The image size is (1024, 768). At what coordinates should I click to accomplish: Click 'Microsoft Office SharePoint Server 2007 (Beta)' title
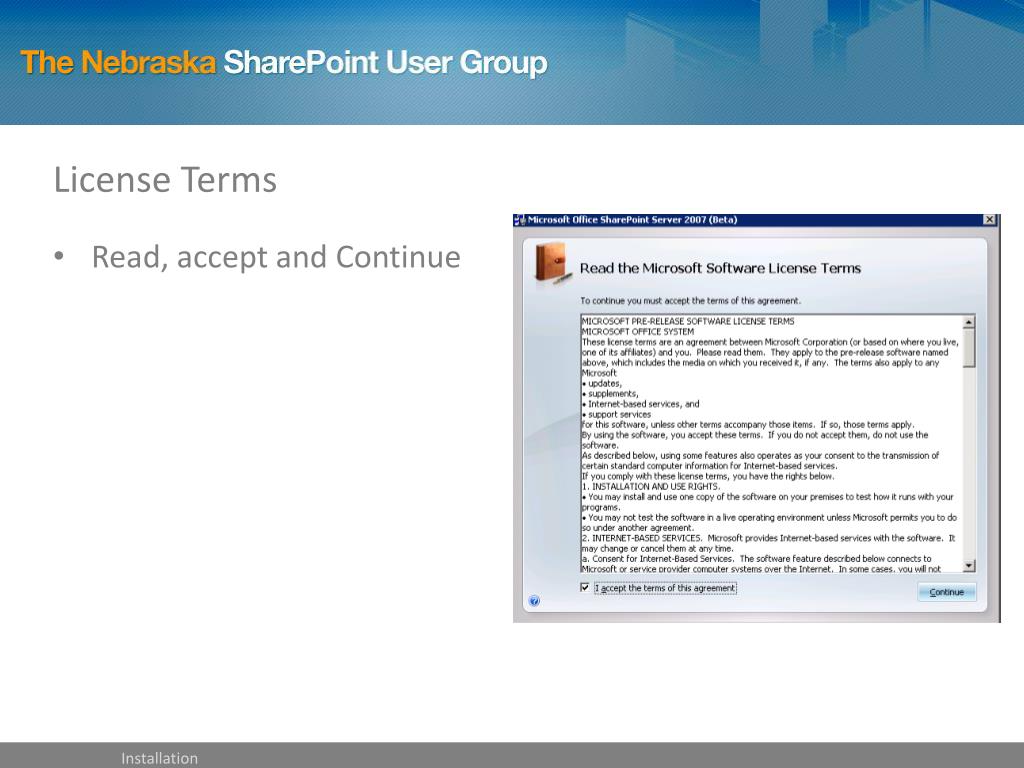(x=632, y=219)
